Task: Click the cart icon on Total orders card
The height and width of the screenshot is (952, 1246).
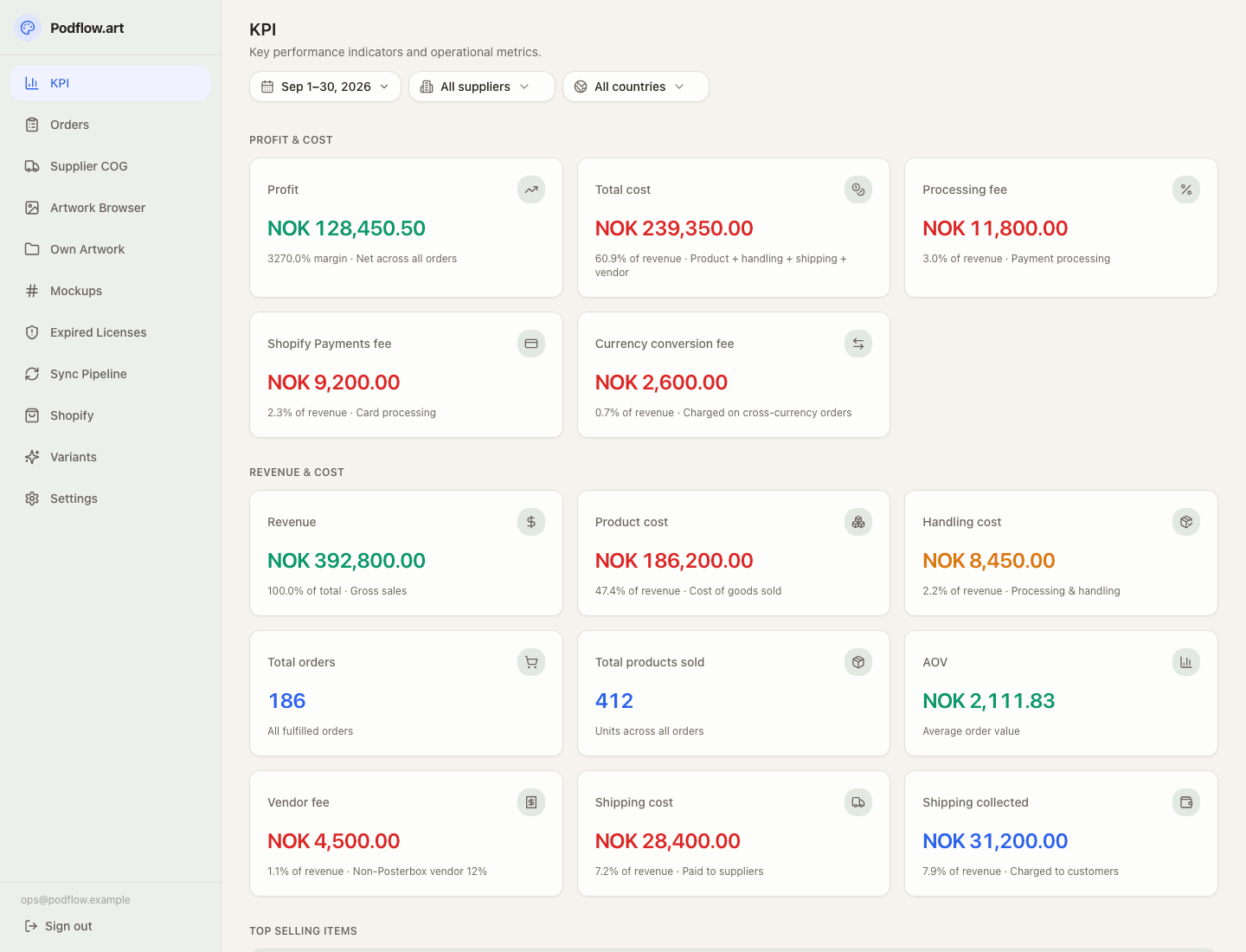Action: pyautogui.click(x=531, y=662)
